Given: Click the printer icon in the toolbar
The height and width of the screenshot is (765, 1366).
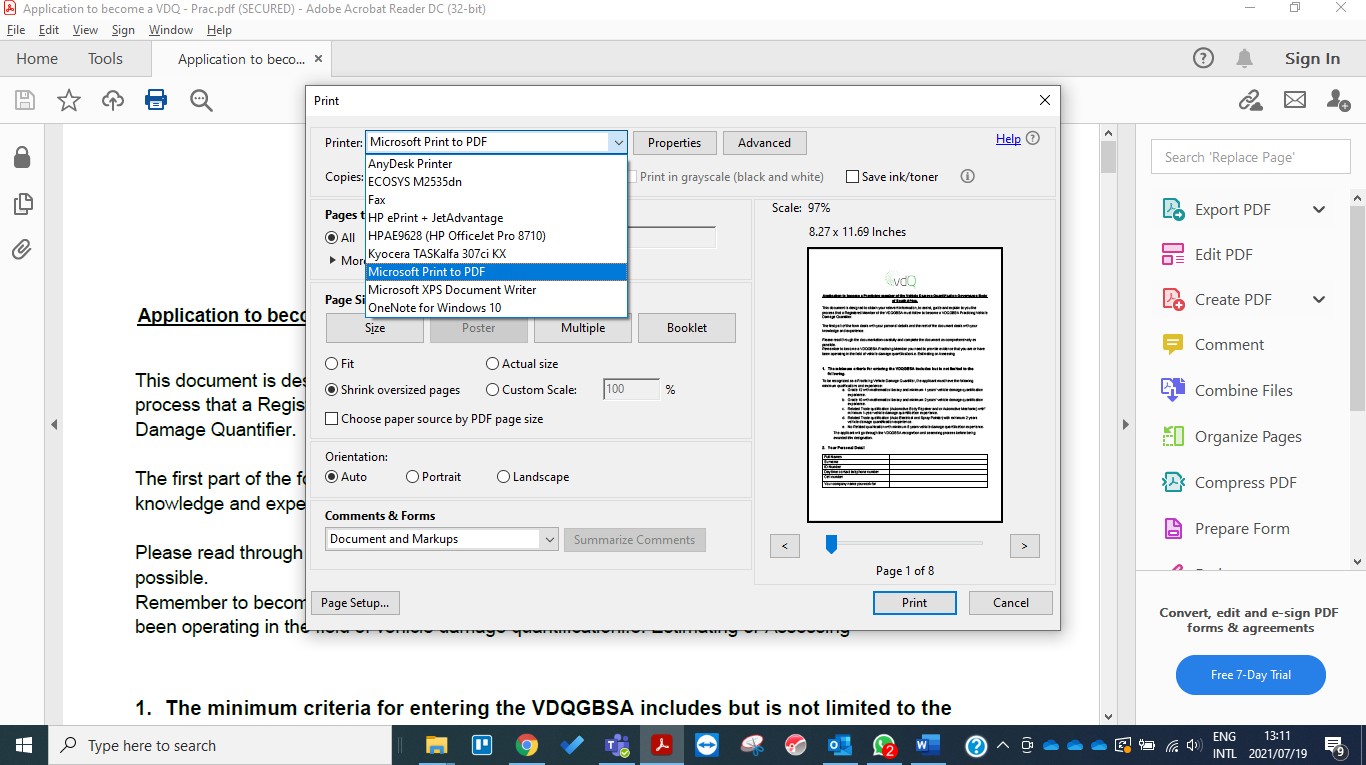Looking at the screenshot, I should [156, 100].
